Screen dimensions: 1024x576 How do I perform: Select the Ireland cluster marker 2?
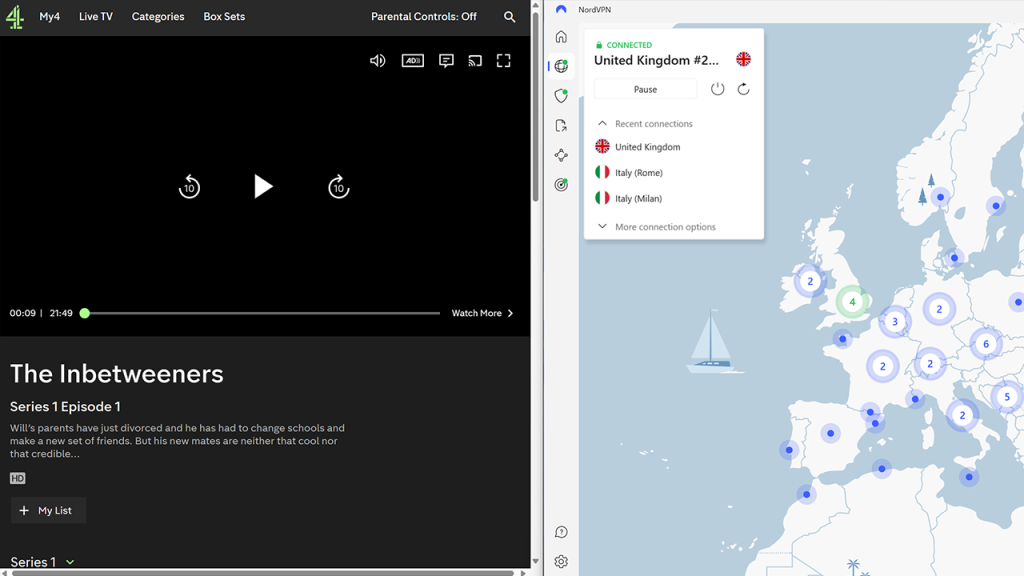810,281
